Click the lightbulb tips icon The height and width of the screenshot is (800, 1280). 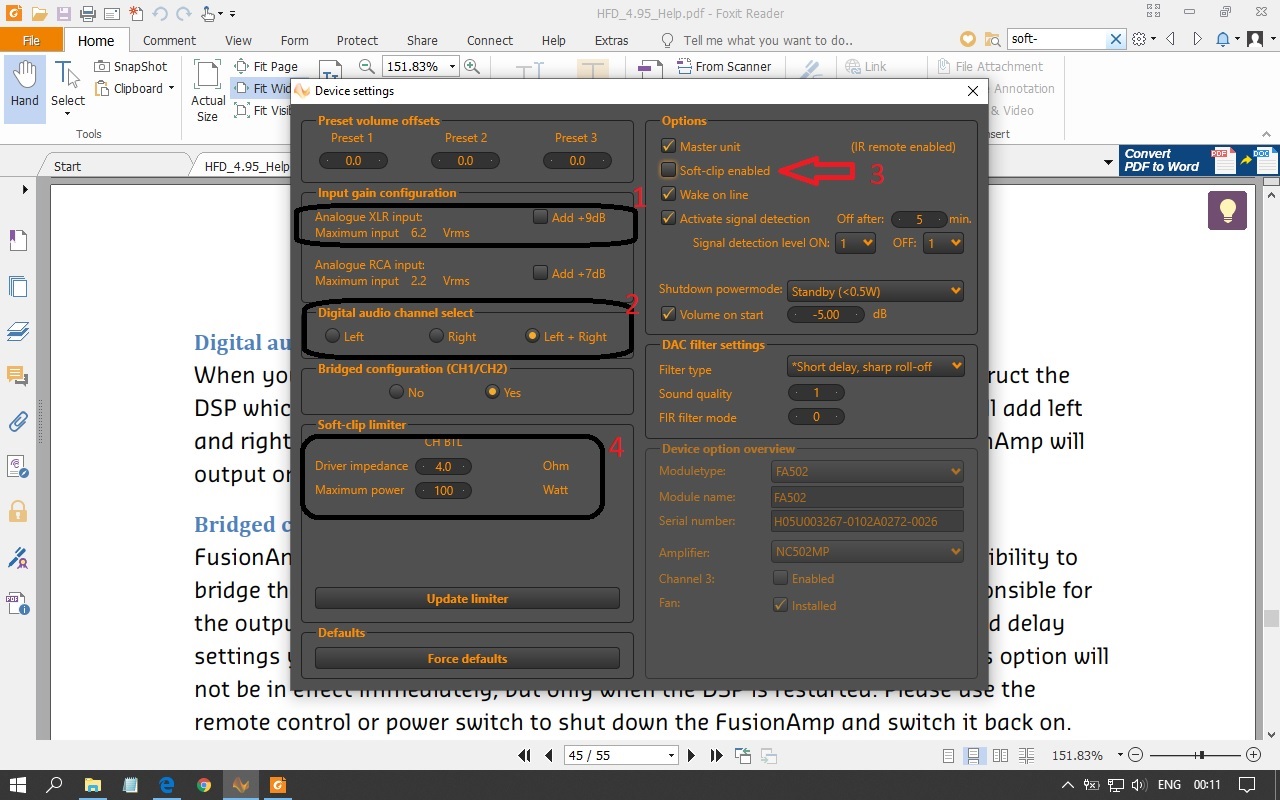tap(1227, 210)
